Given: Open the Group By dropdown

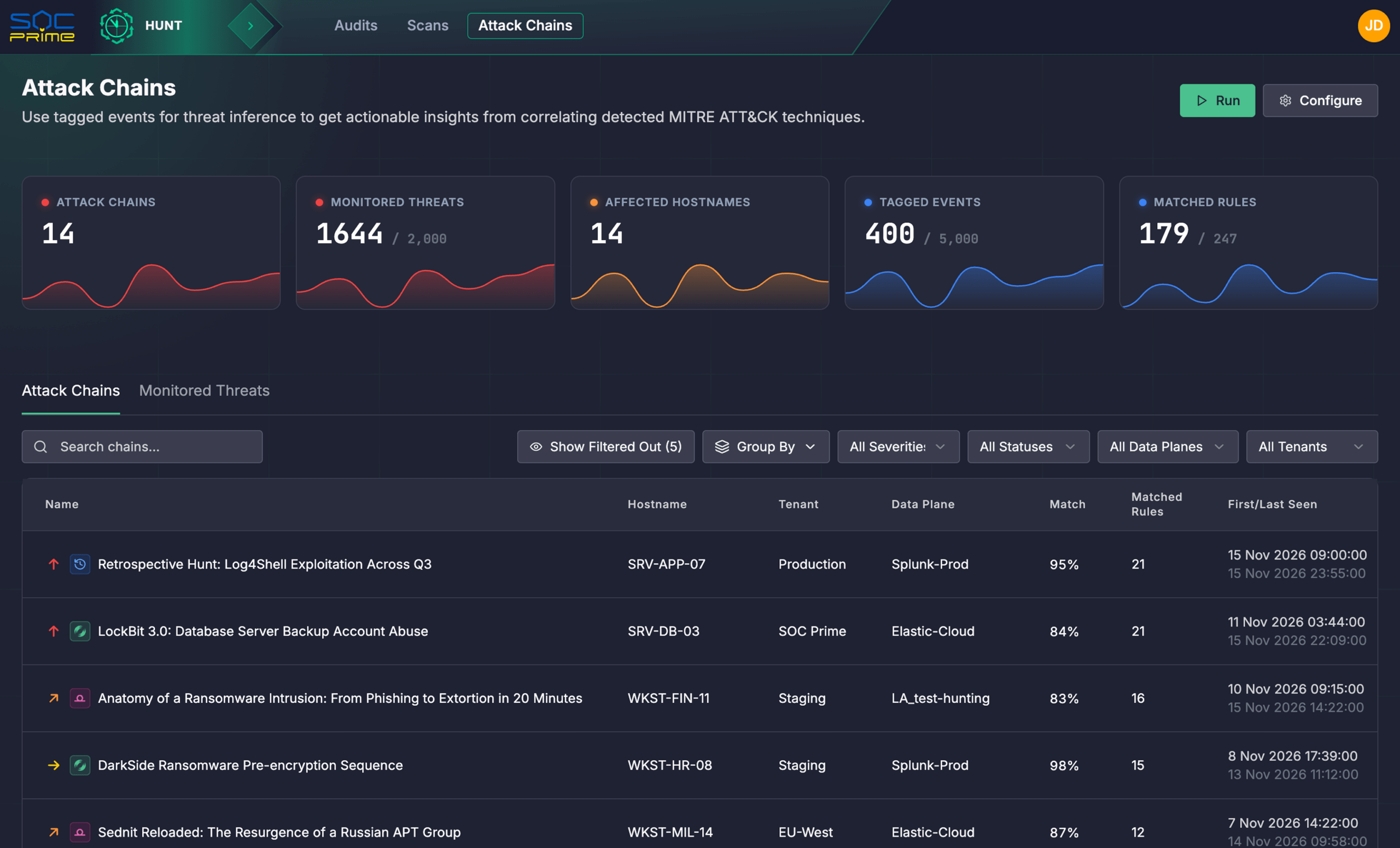Looking at the screenshot, I should point(765,447).
